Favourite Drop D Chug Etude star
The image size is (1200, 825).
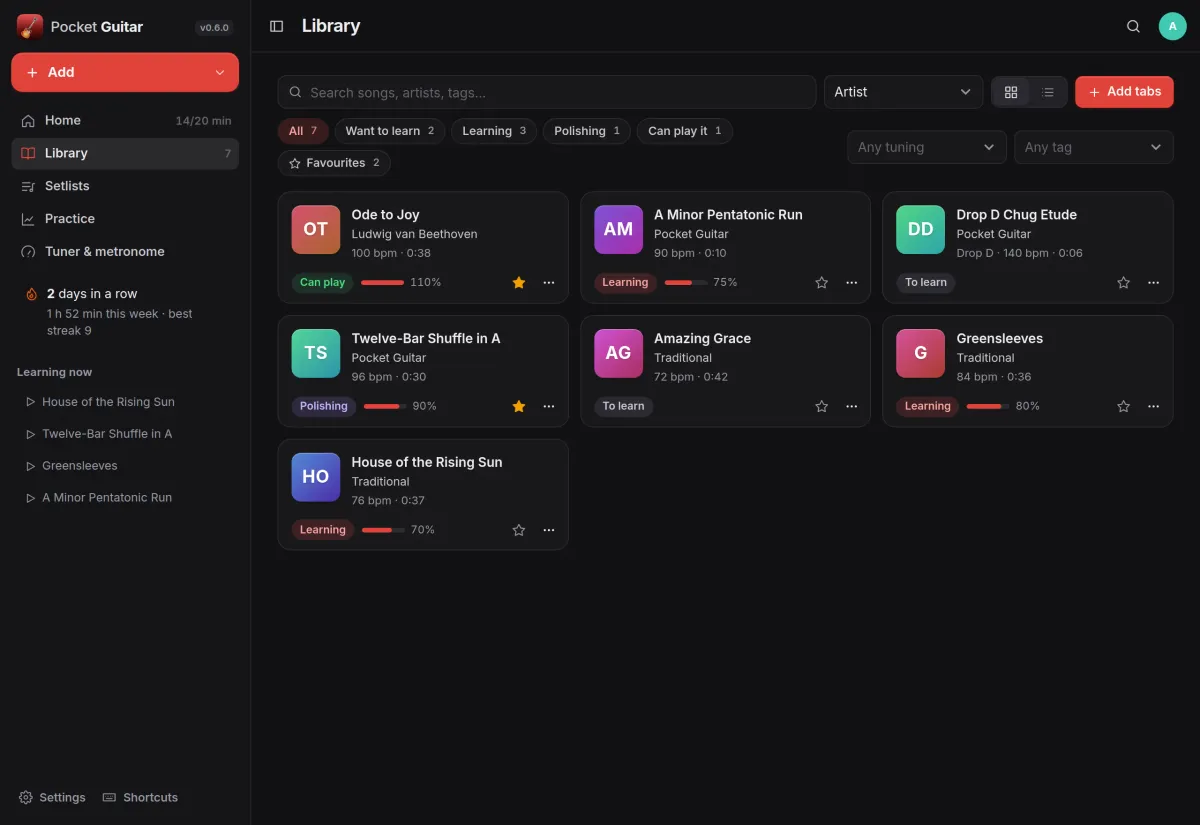(1123, 283)
